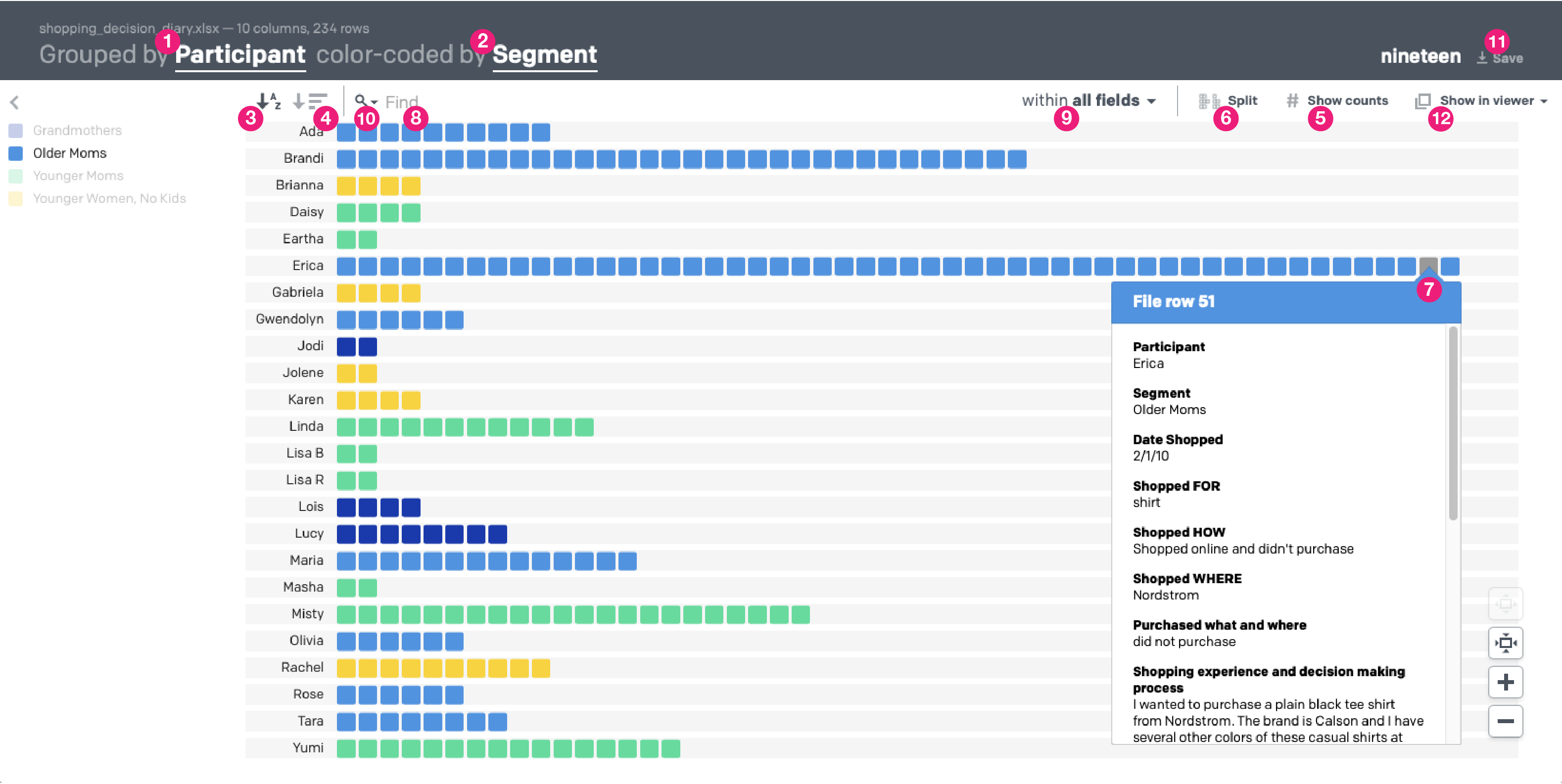Fit chart to screen icon

1505,642
